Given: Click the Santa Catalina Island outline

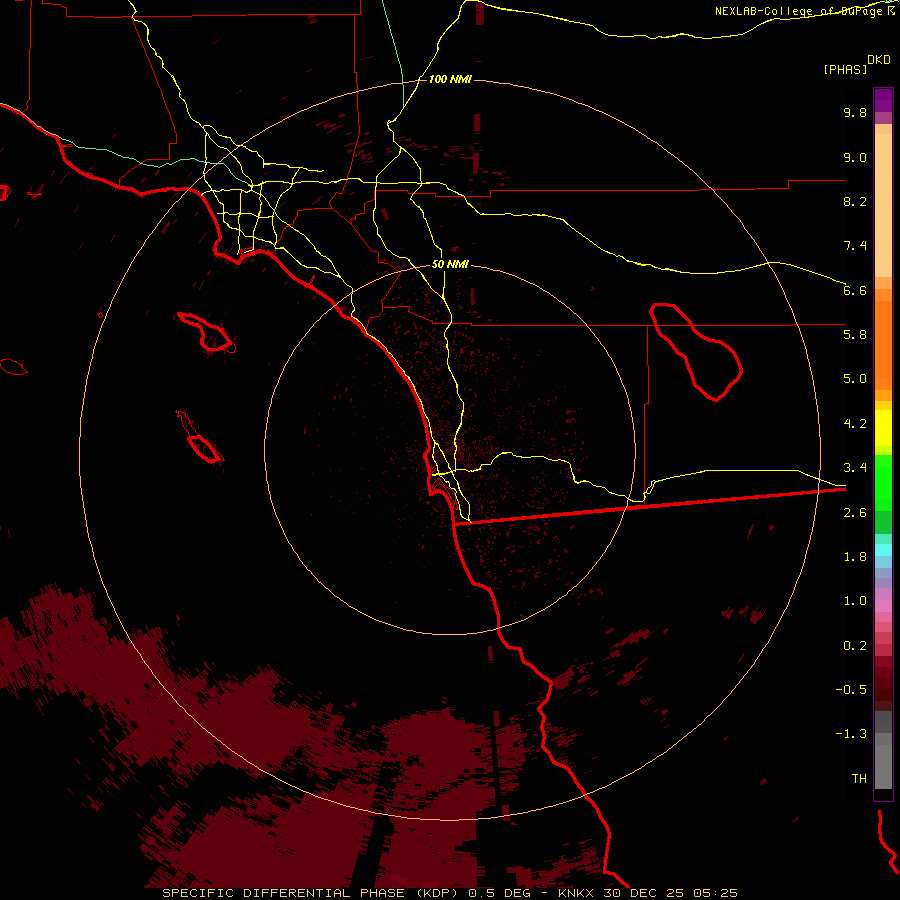Looking at the screenshot, I should point(207,332).
